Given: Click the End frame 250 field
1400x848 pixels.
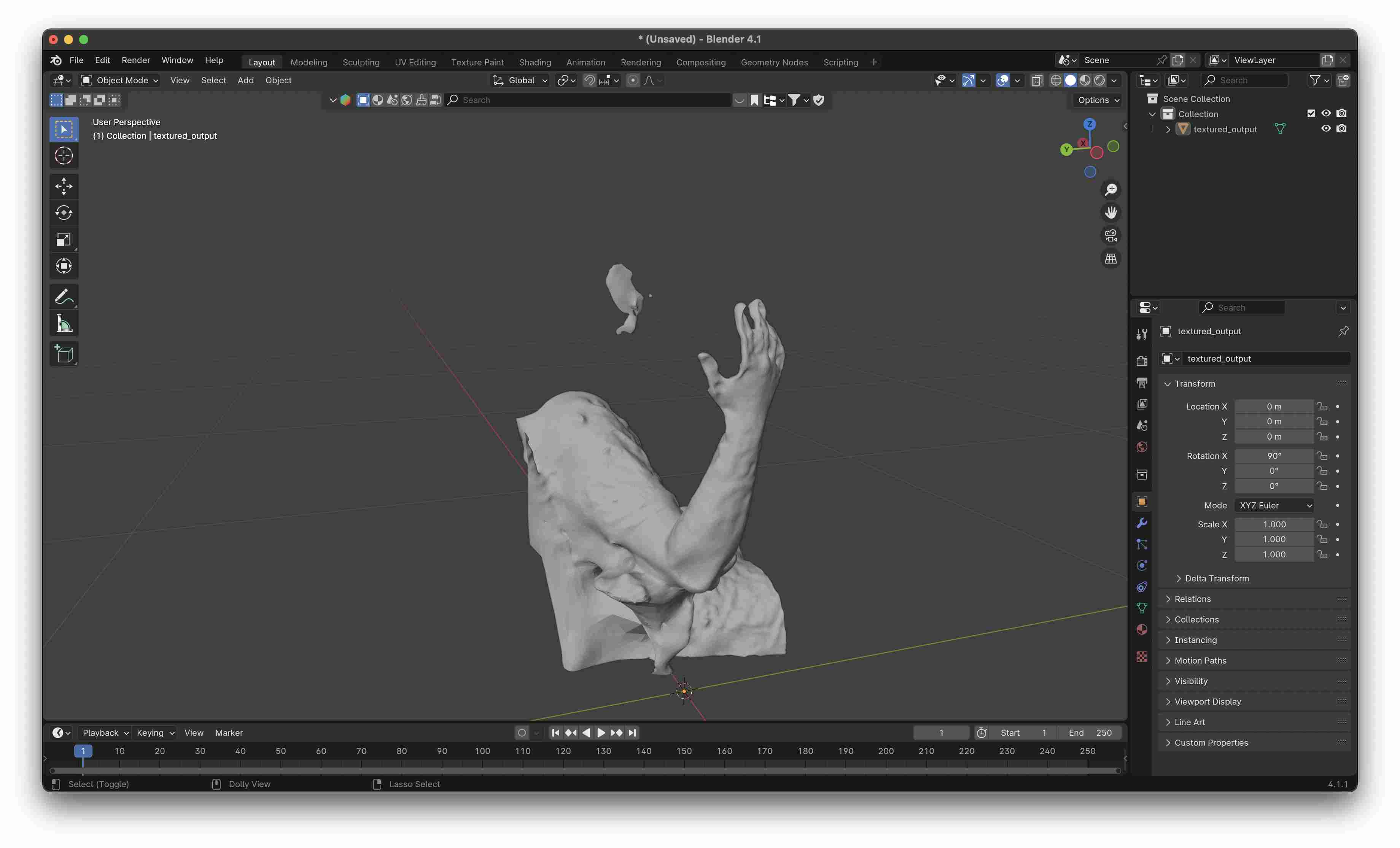Looking at the screenshot, I should point(1089,733).
